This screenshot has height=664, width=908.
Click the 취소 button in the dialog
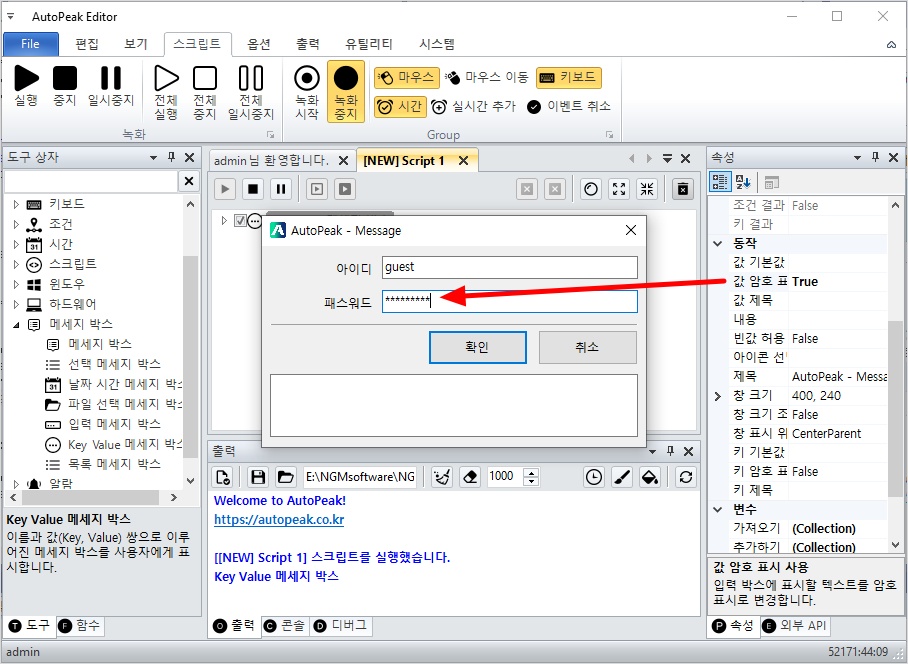tap(588, 347)
